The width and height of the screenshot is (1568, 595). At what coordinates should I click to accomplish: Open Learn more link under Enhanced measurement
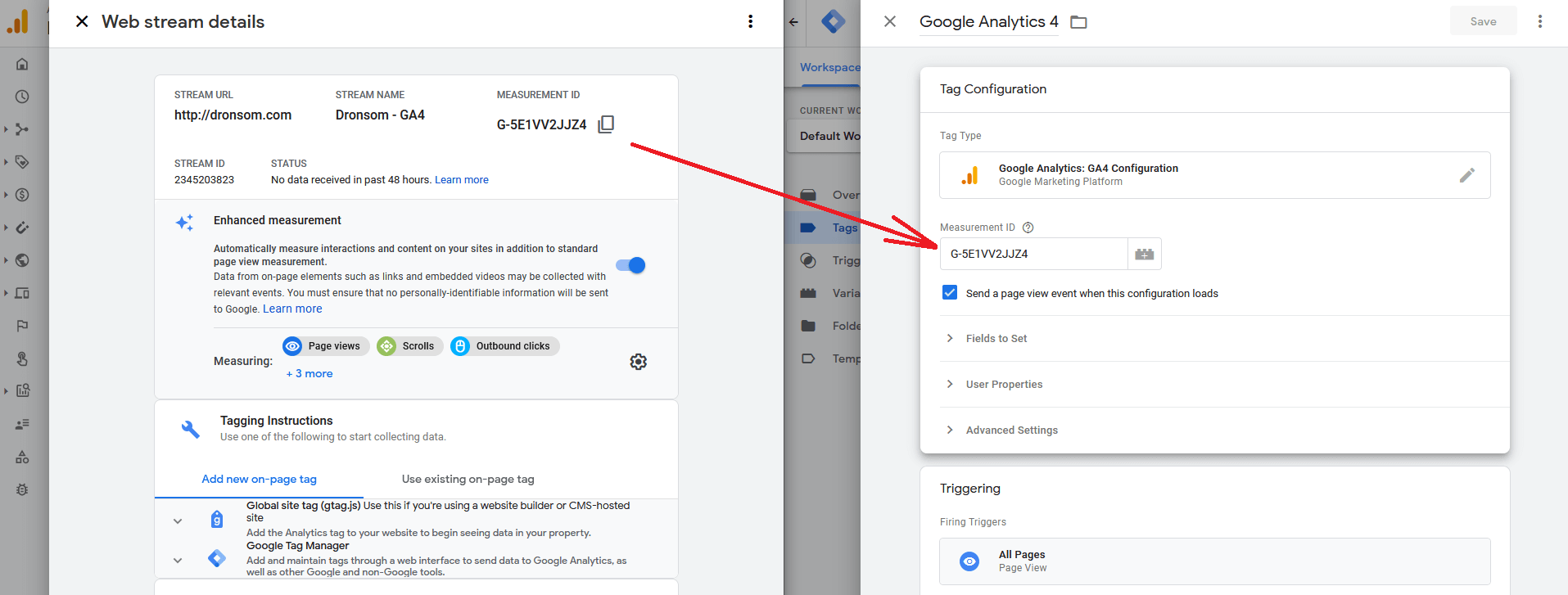point(292,309)
